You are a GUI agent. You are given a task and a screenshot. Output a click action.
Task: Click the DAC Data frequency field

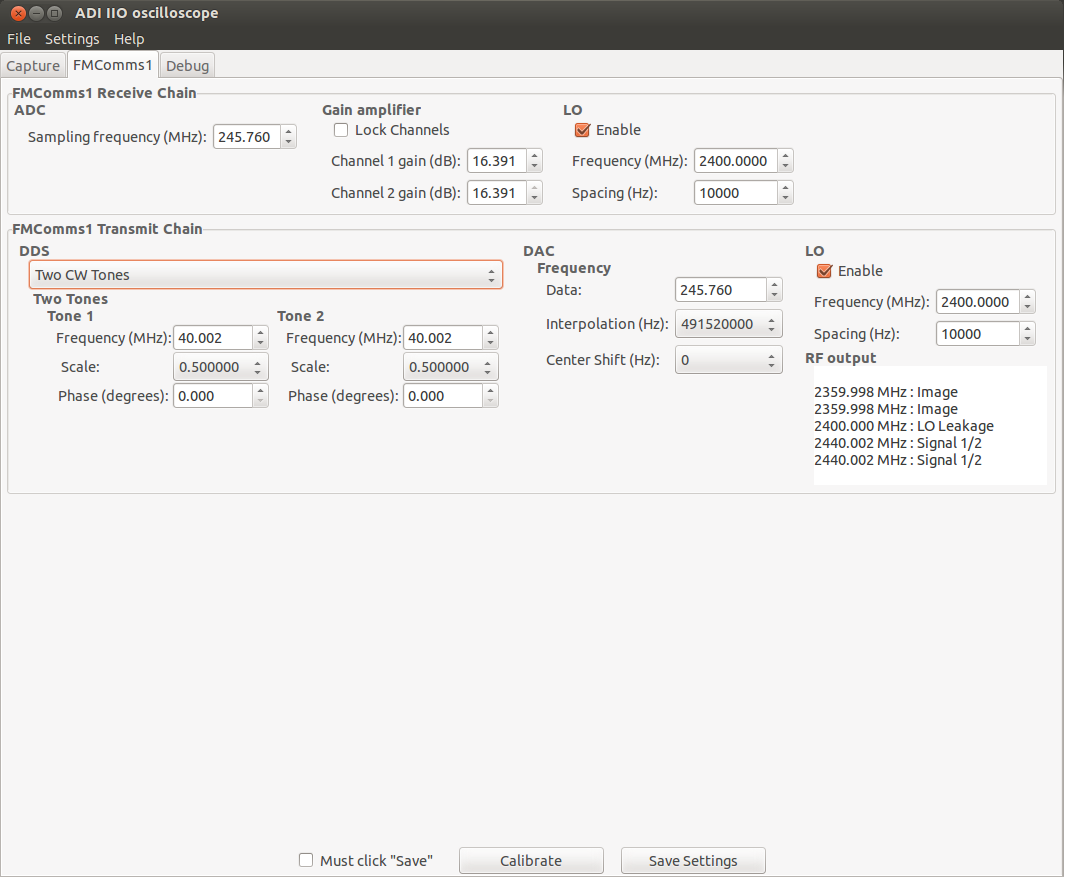pos(721,290)
